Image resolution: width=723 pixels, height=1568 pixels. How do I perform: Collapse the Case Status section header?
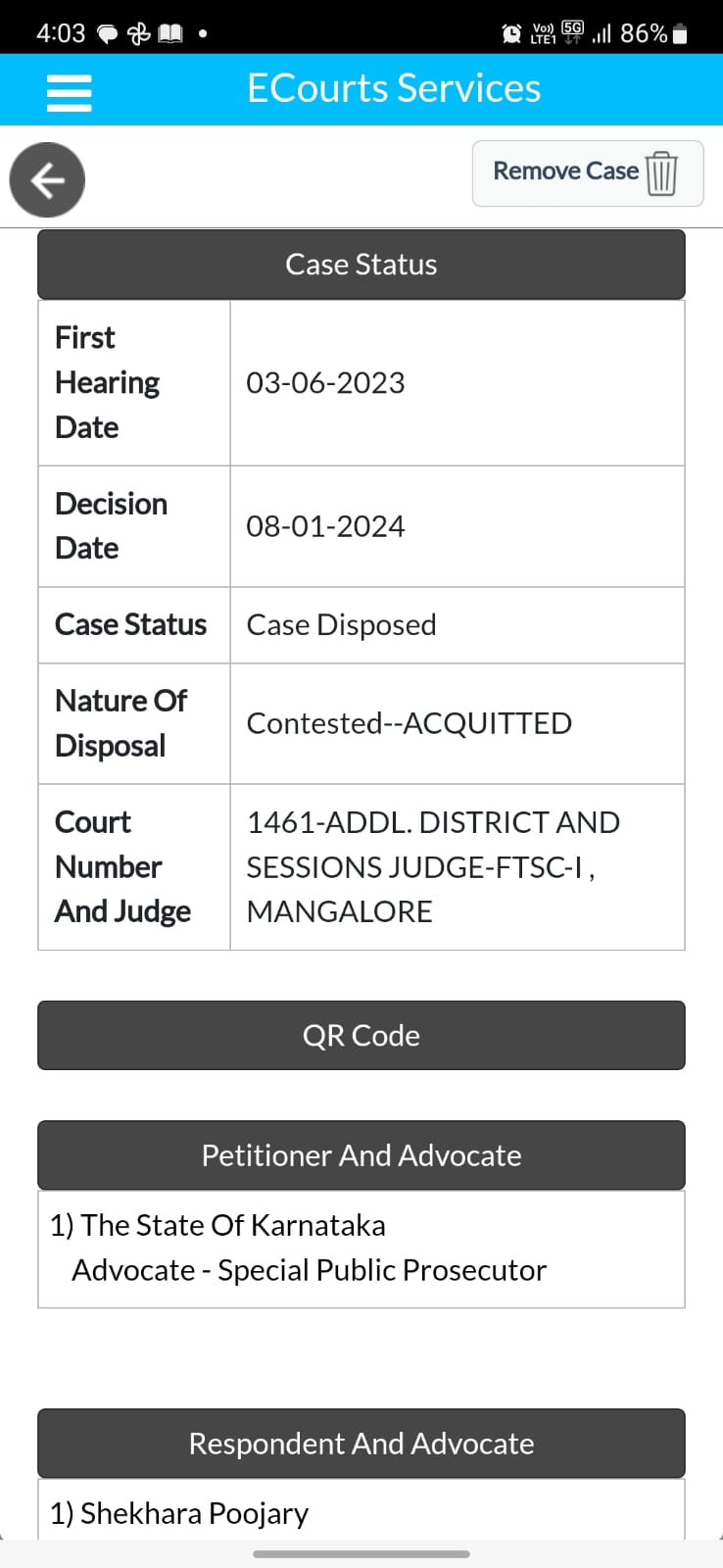tap(361, 265)
